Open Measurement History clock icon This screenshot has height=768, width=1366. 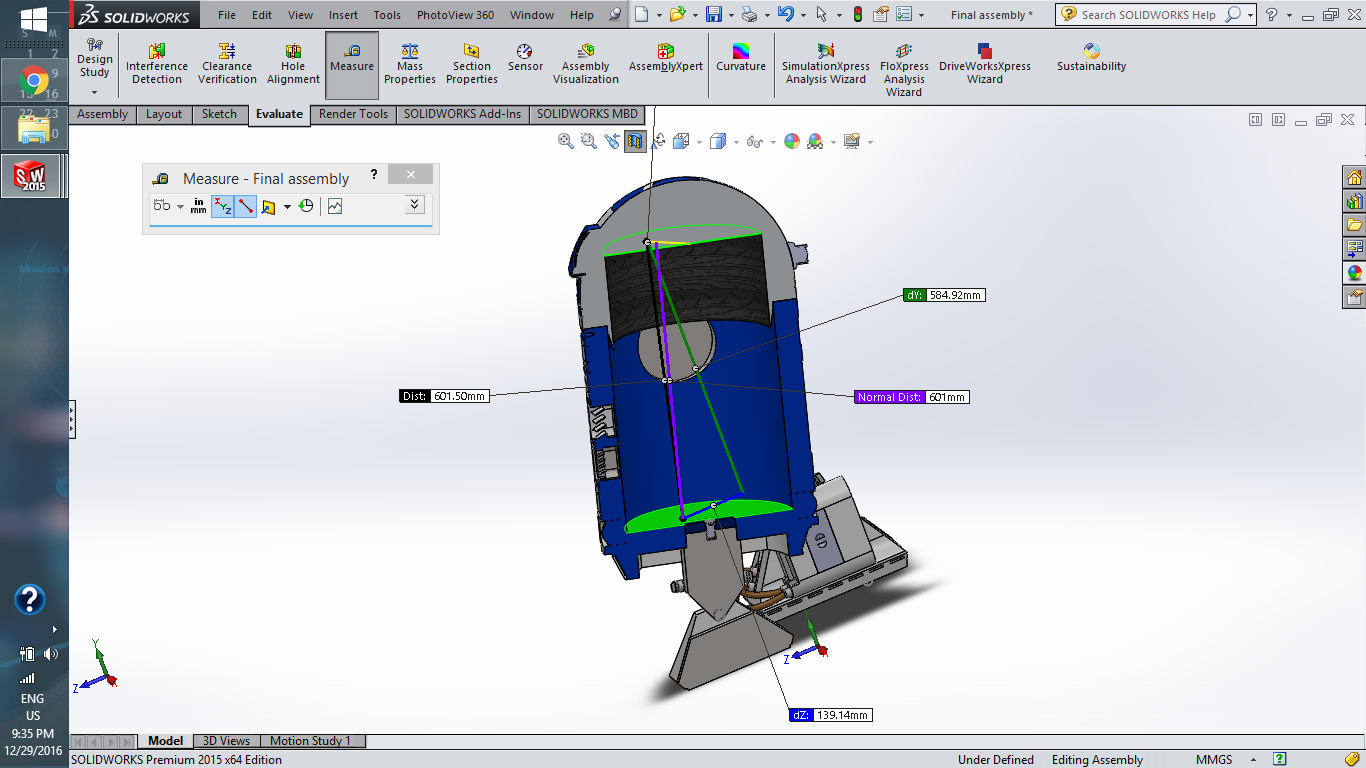coord(306,206)
